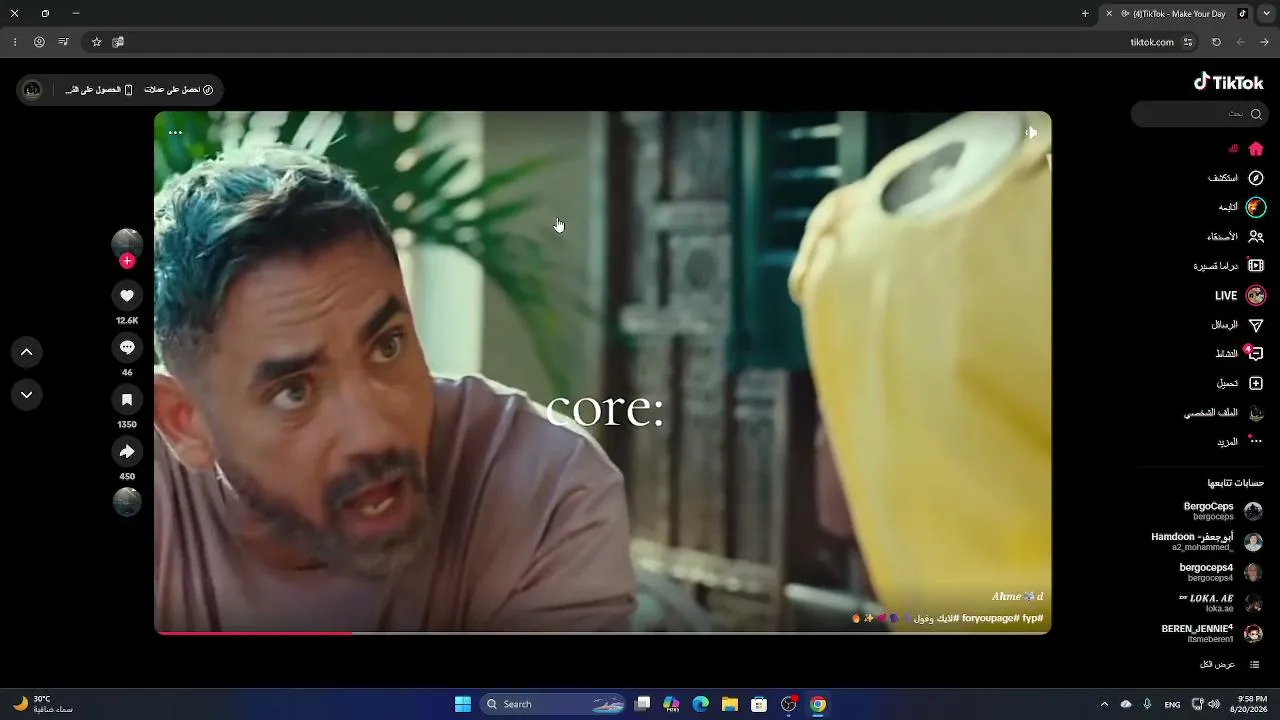Open media controls icon in Chrome toolbar
Viewport: 1280px width, 720px height.
click(63, 42)
